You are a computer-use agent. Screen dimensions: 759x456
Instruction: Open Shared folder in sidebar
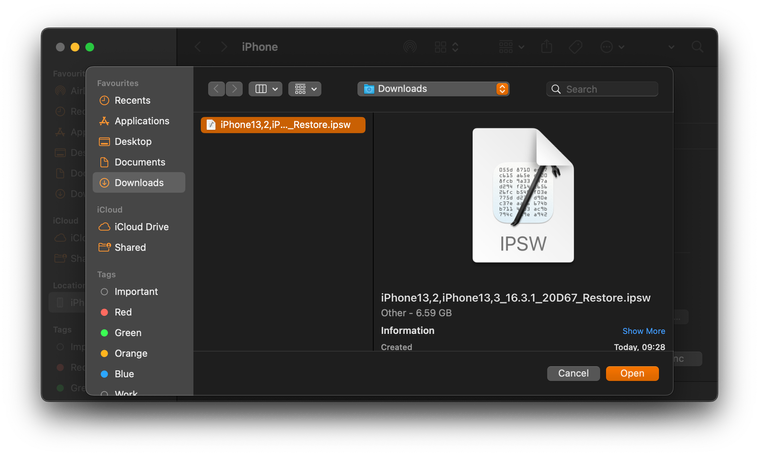click(x=130, y=247)
